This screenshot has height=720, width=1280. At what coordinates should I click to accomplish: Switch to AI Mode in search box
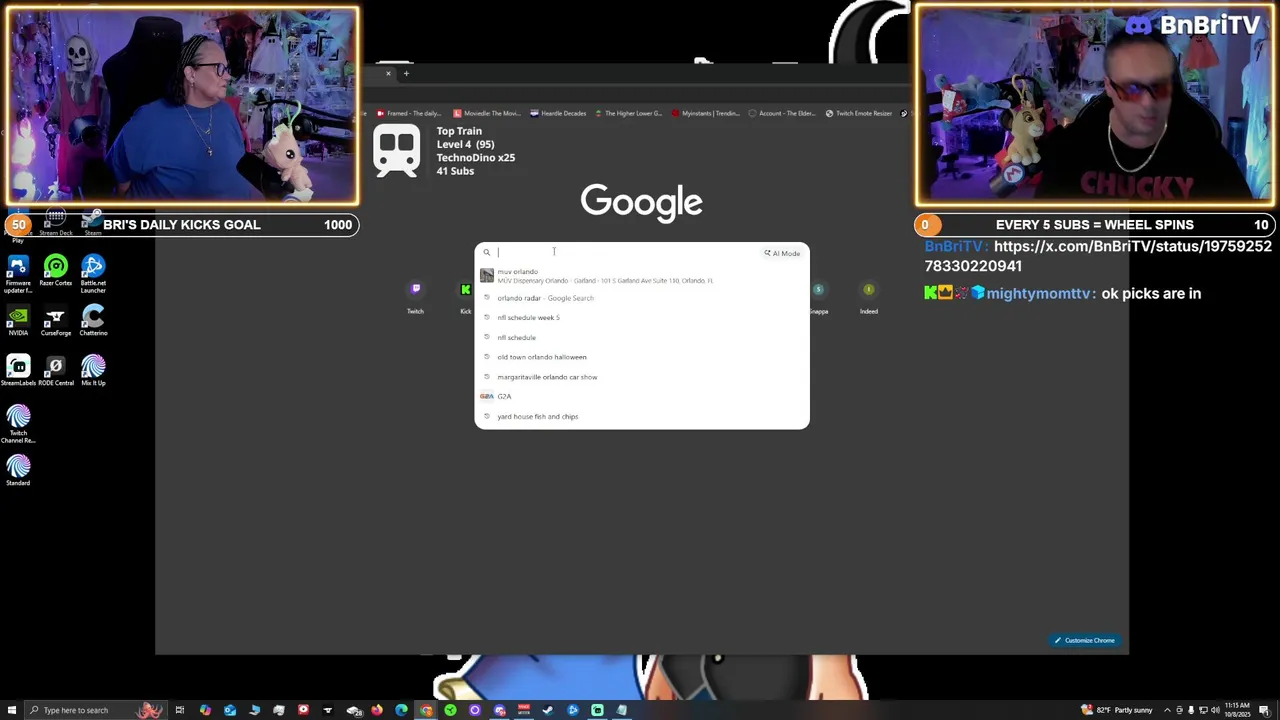[x=782, y=253]
